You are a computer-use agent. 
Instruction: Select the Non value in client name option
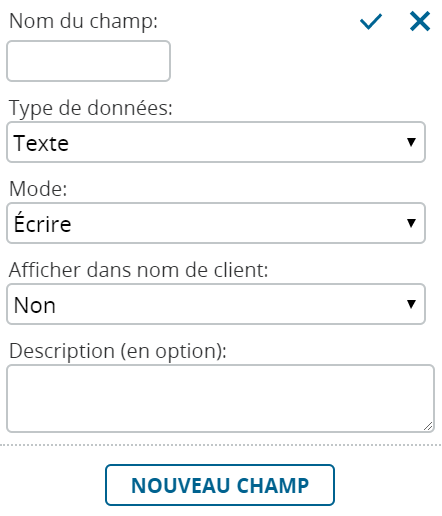(34, 305)
